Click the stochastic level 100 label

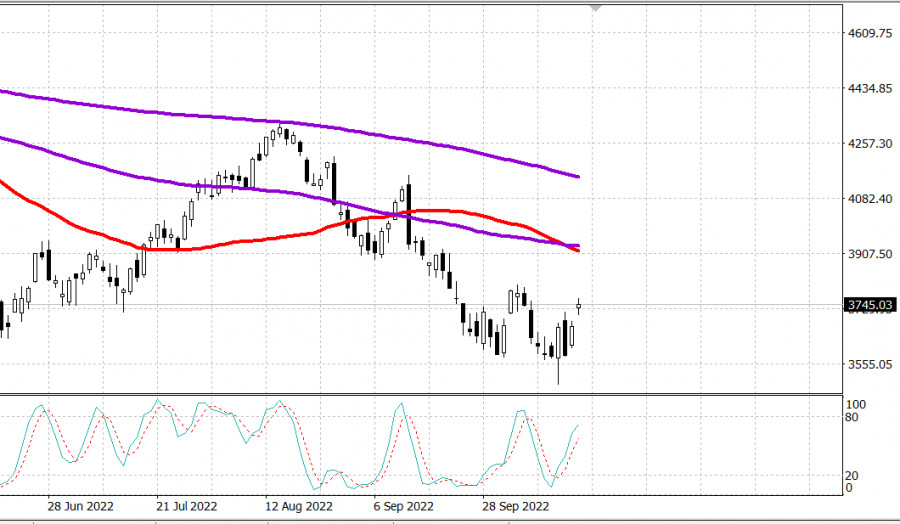[x=856, y=405]
